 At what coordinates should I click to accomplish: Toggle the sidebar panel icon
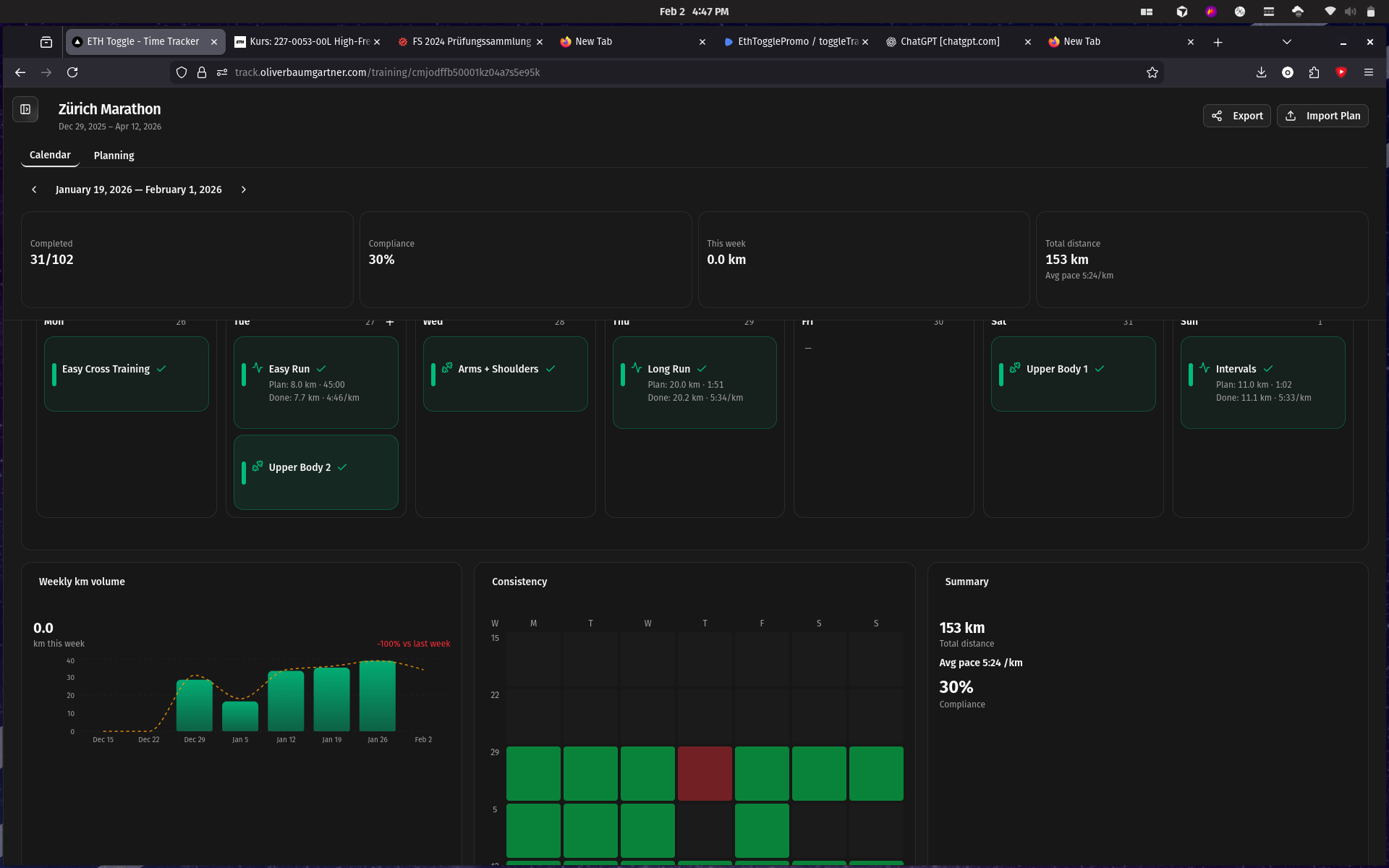25,109
